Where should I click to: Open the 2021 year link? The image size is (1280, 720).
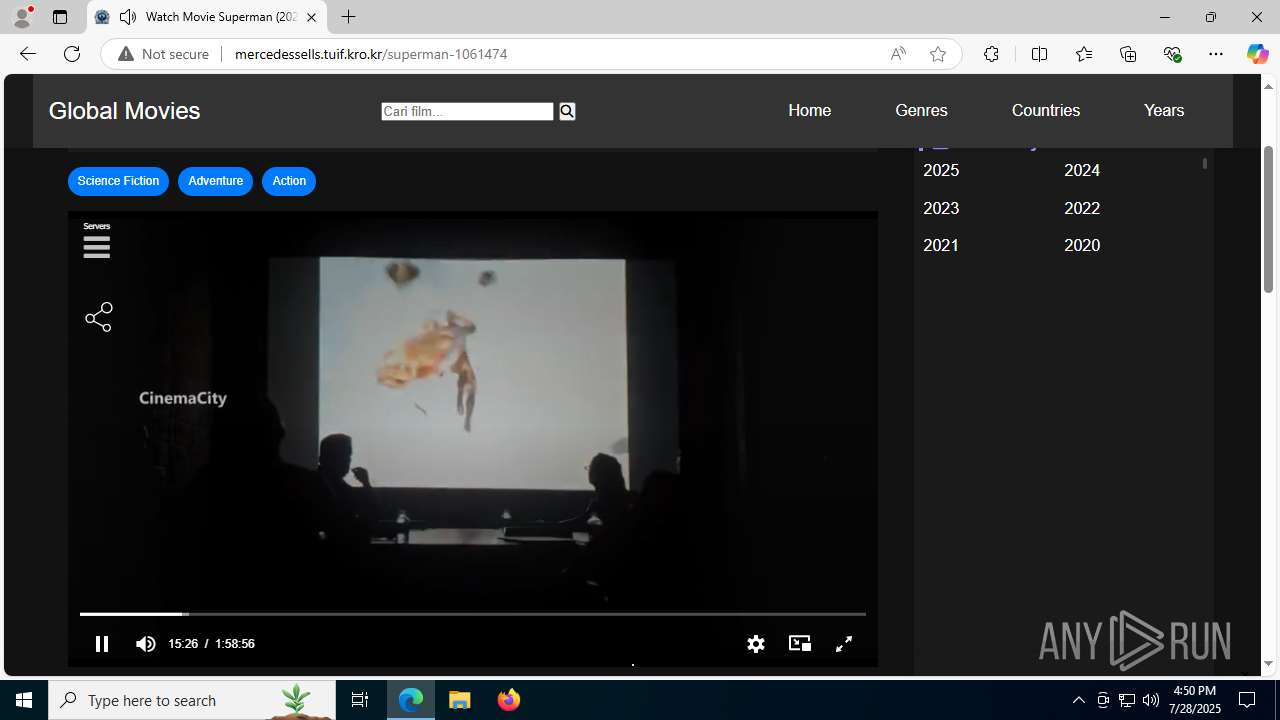coord(941,245)
